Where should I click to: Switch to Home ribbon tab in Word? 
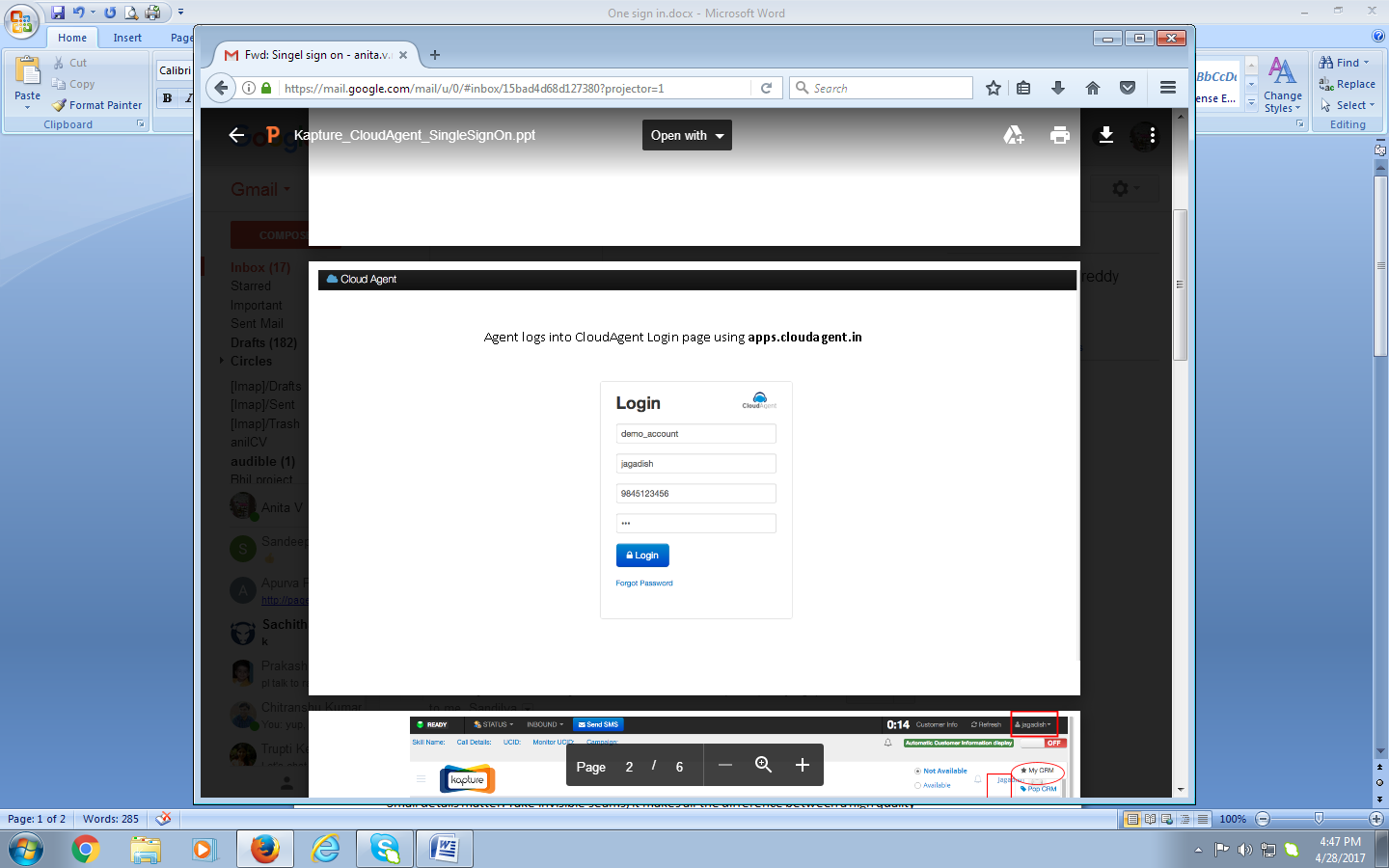click(72, 38)
